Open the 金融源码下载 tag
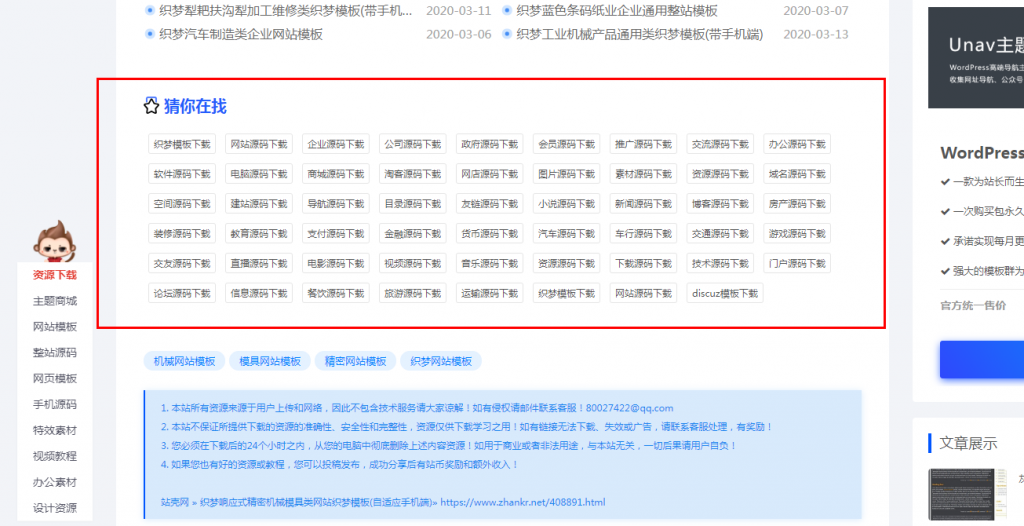This screenshot has width=1024, height=526. point(413,234)
